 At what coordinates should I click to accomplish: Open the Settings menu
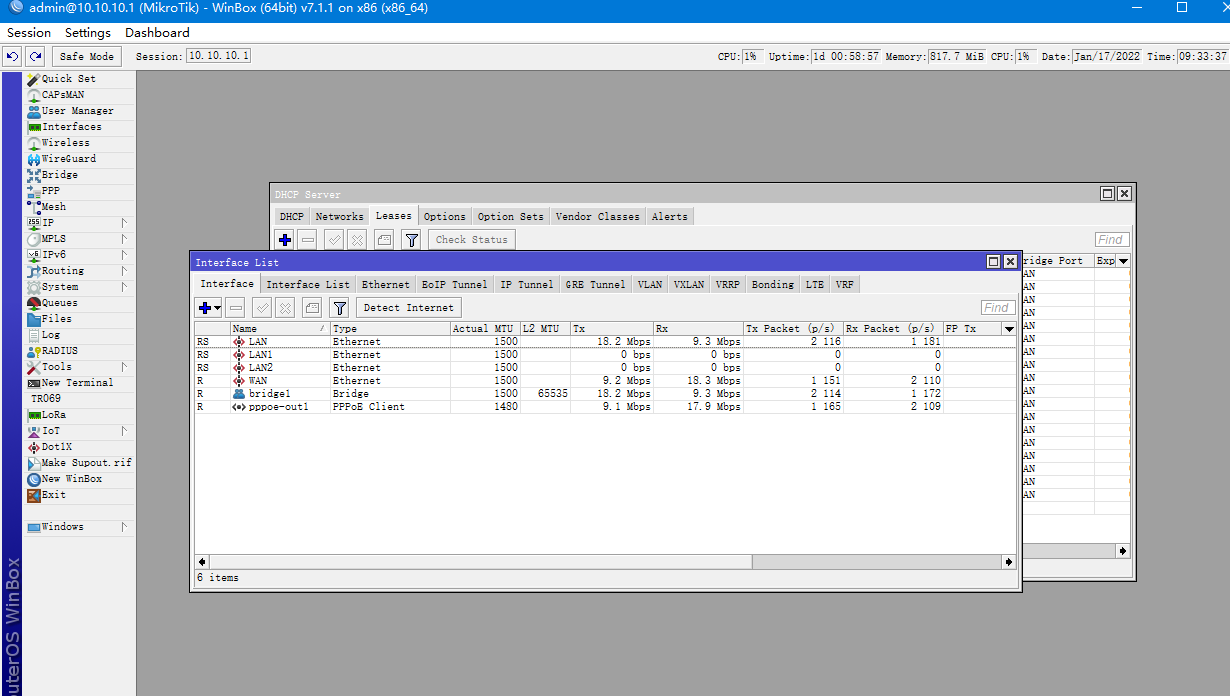point(88,33)
